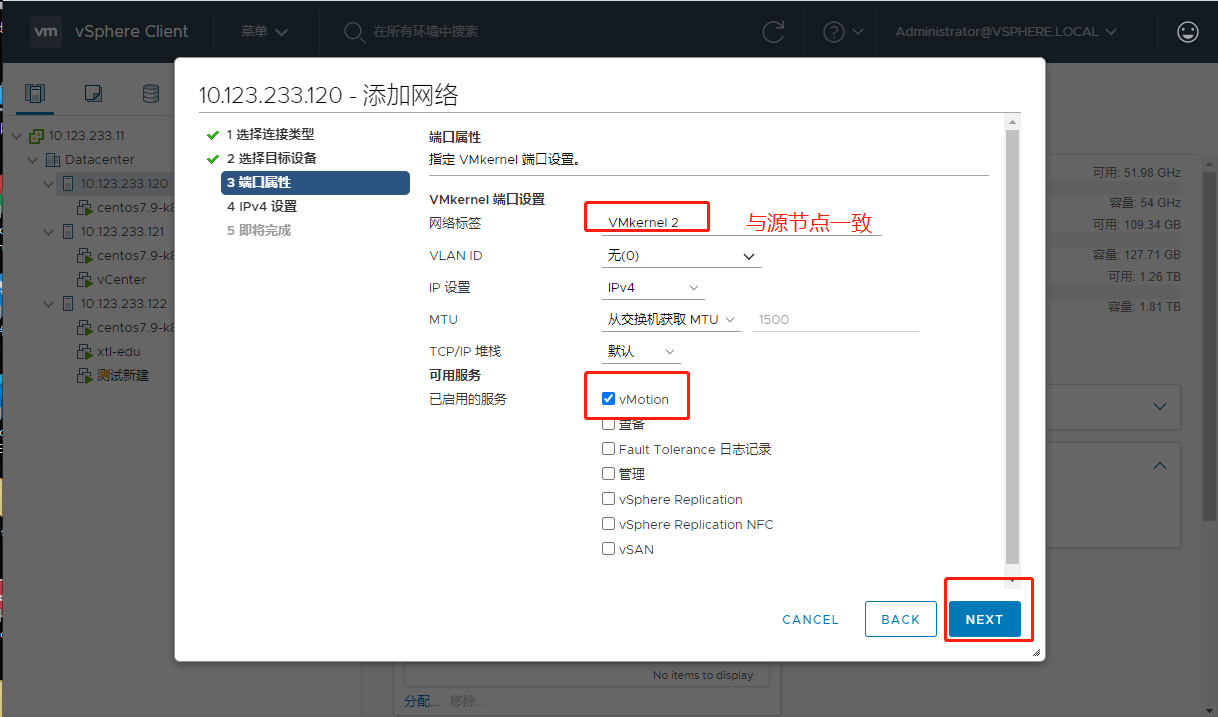Select 10.123.233.122 host in tree

coord(125,304)
